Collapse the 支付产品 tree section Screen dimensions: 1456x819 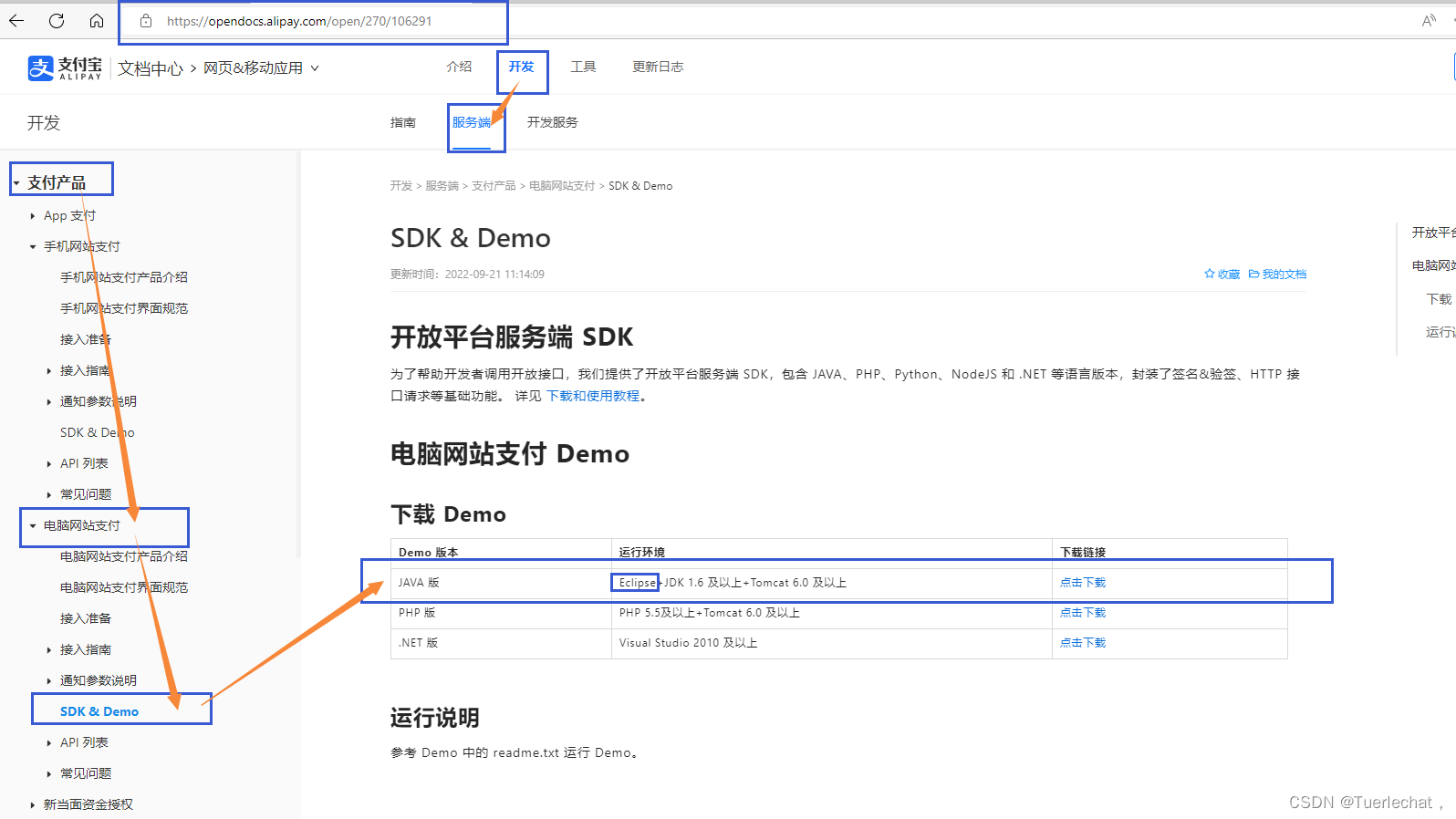coord(16,183)
